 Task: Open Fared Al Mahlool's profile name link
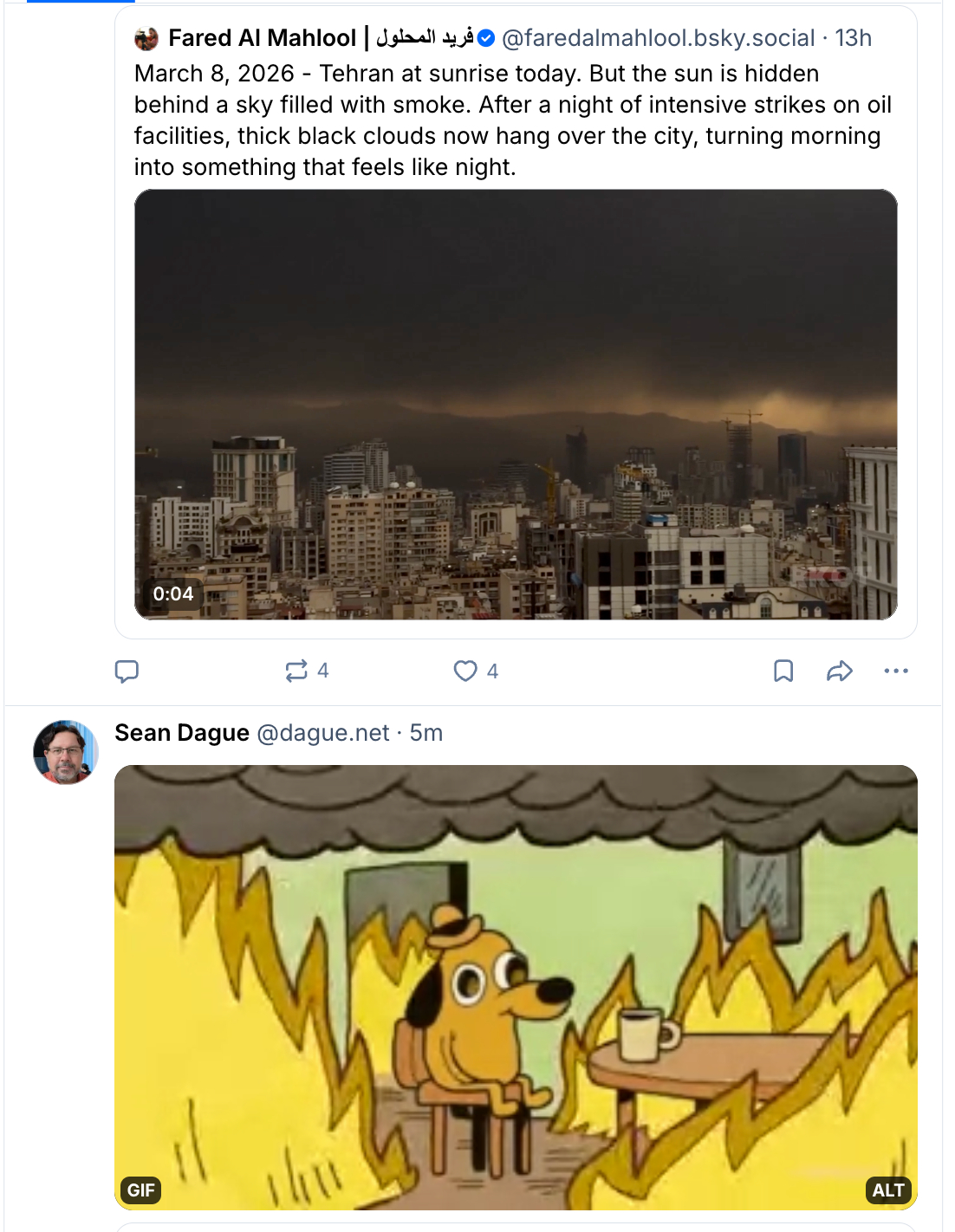tap(262, 38)
